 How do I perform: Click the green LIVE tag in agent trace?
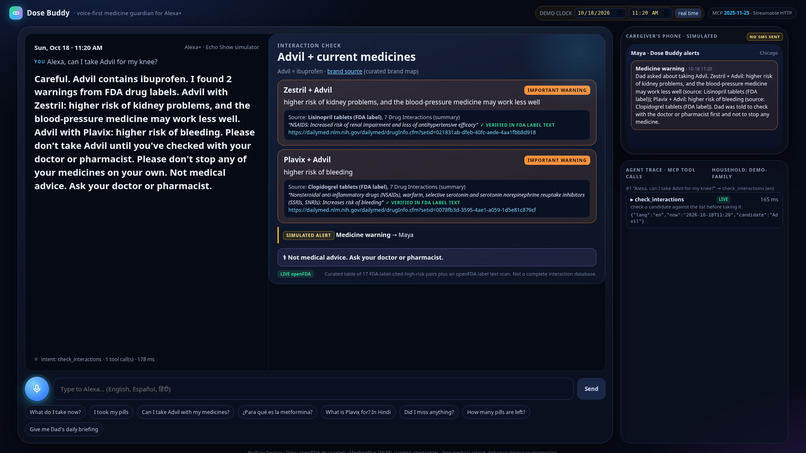pyautogui.click(x=723, y=200)
